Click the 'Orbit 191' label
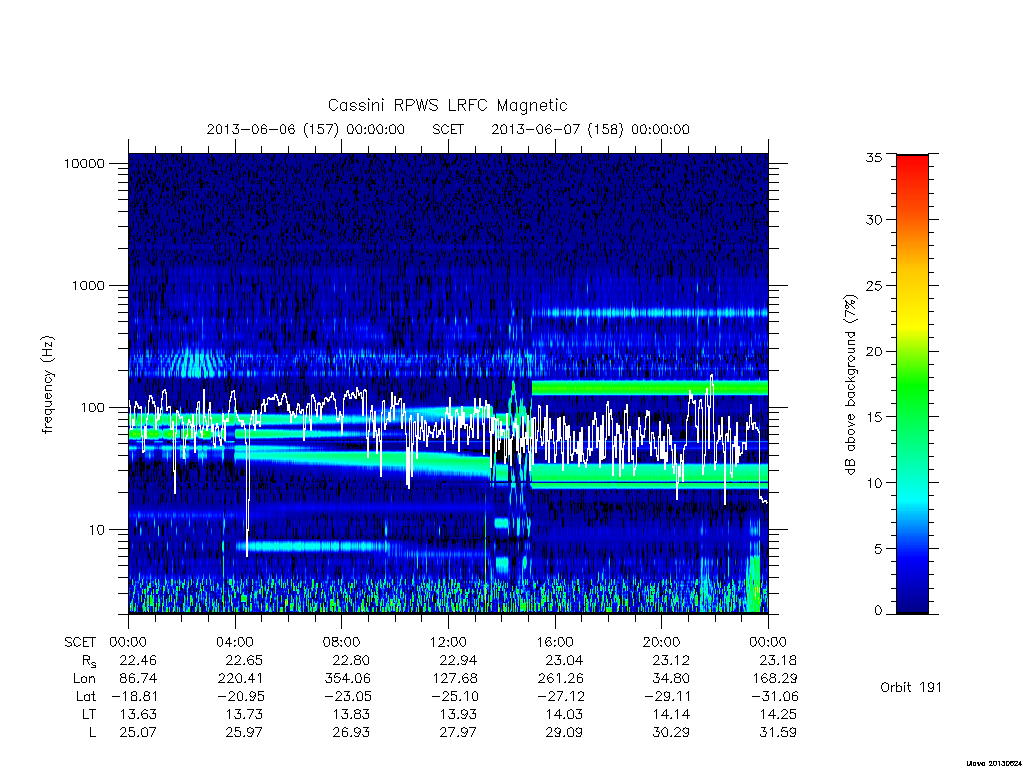The image size is (1024, 768). (911, 688)
